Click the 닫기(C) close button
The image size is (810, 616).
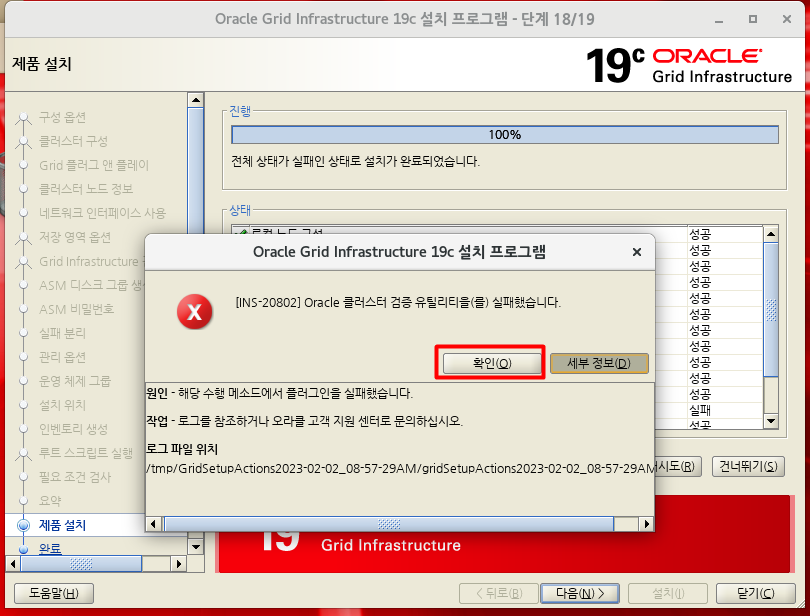coord(755,593)
